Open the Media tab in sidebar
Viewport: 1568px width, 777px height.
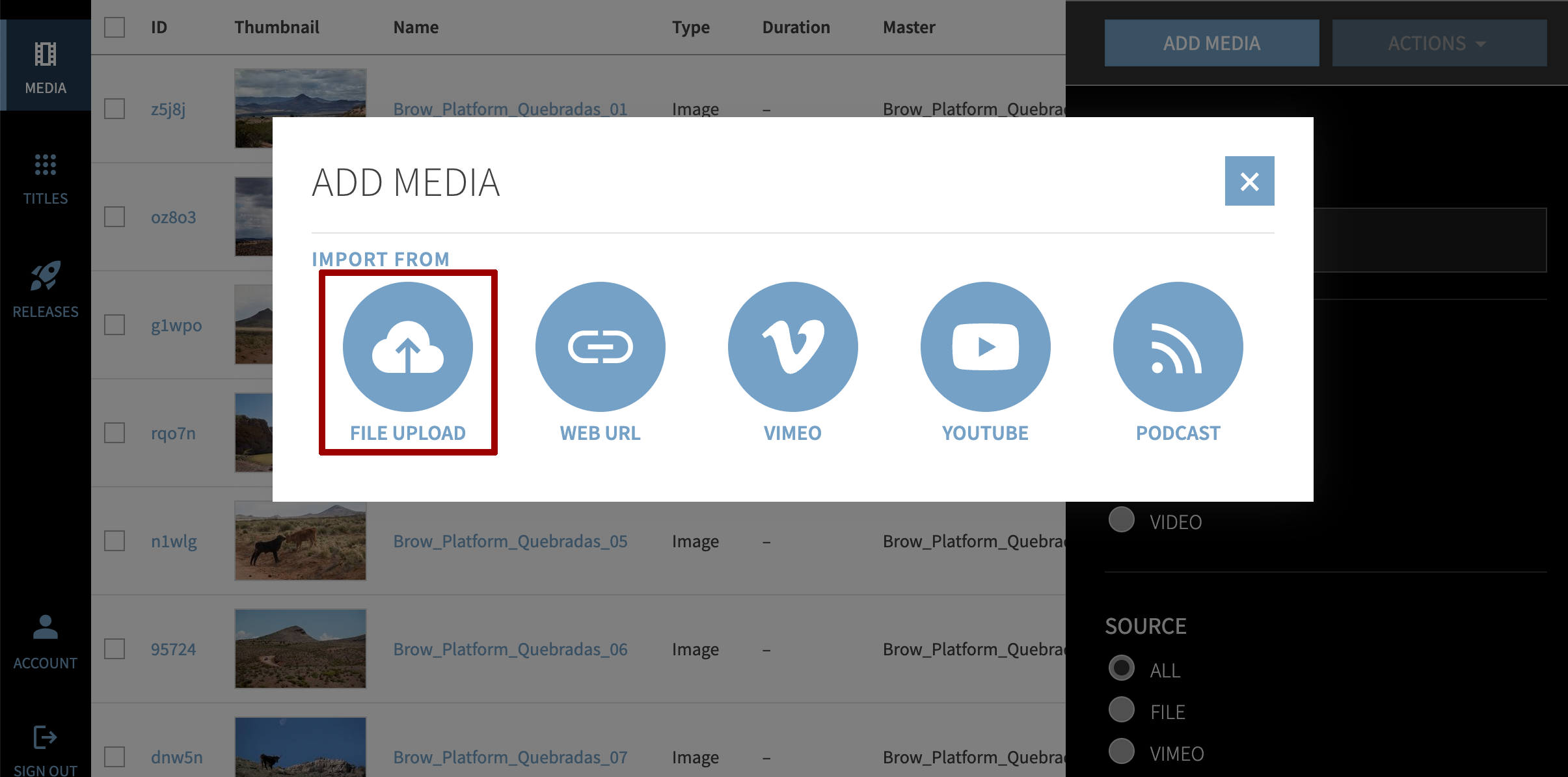tap(46, 66)
